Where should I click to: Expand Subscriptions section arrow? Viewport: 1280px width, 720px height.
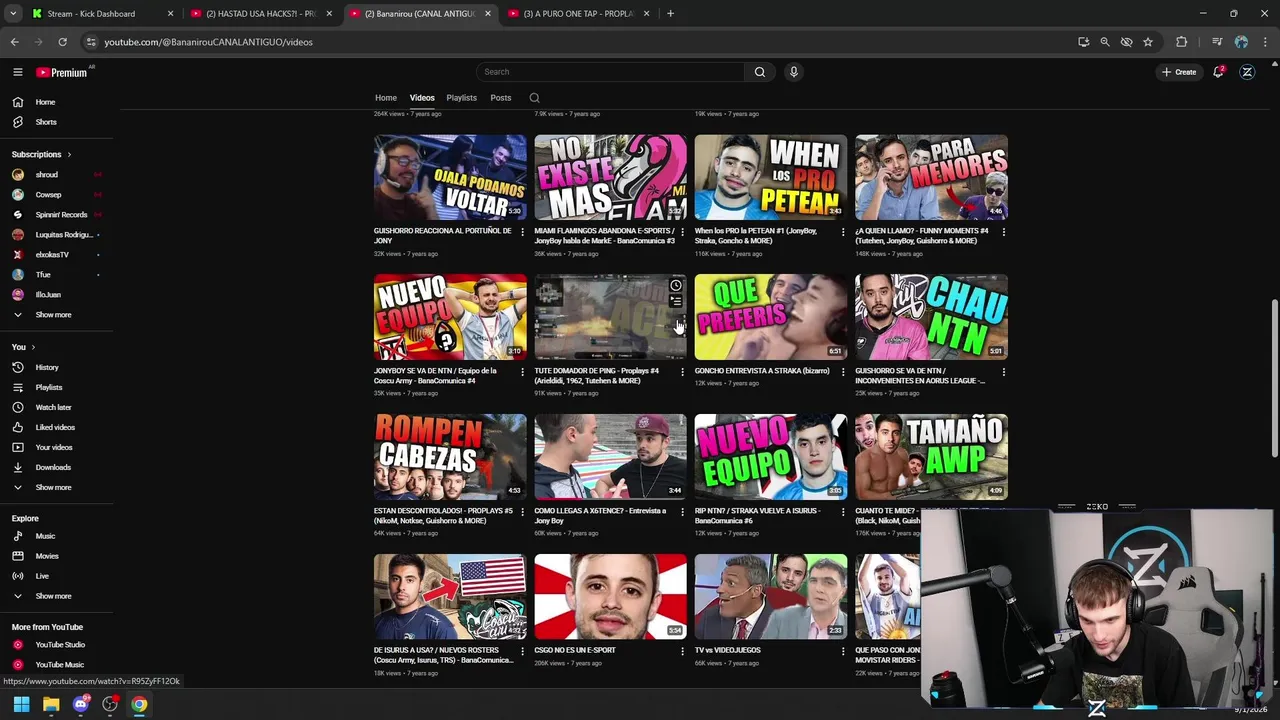[69, 154]
